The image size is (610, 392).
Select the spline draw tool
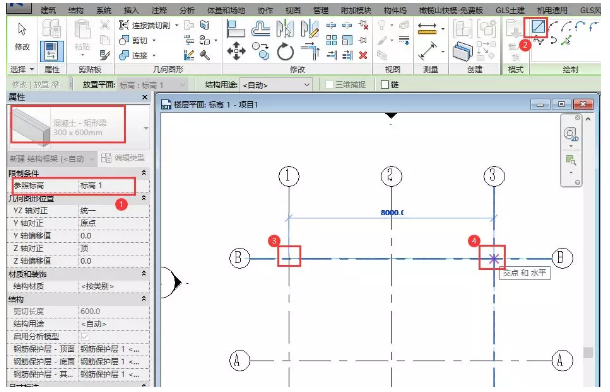pyautogui.click(x=539, y=40)
